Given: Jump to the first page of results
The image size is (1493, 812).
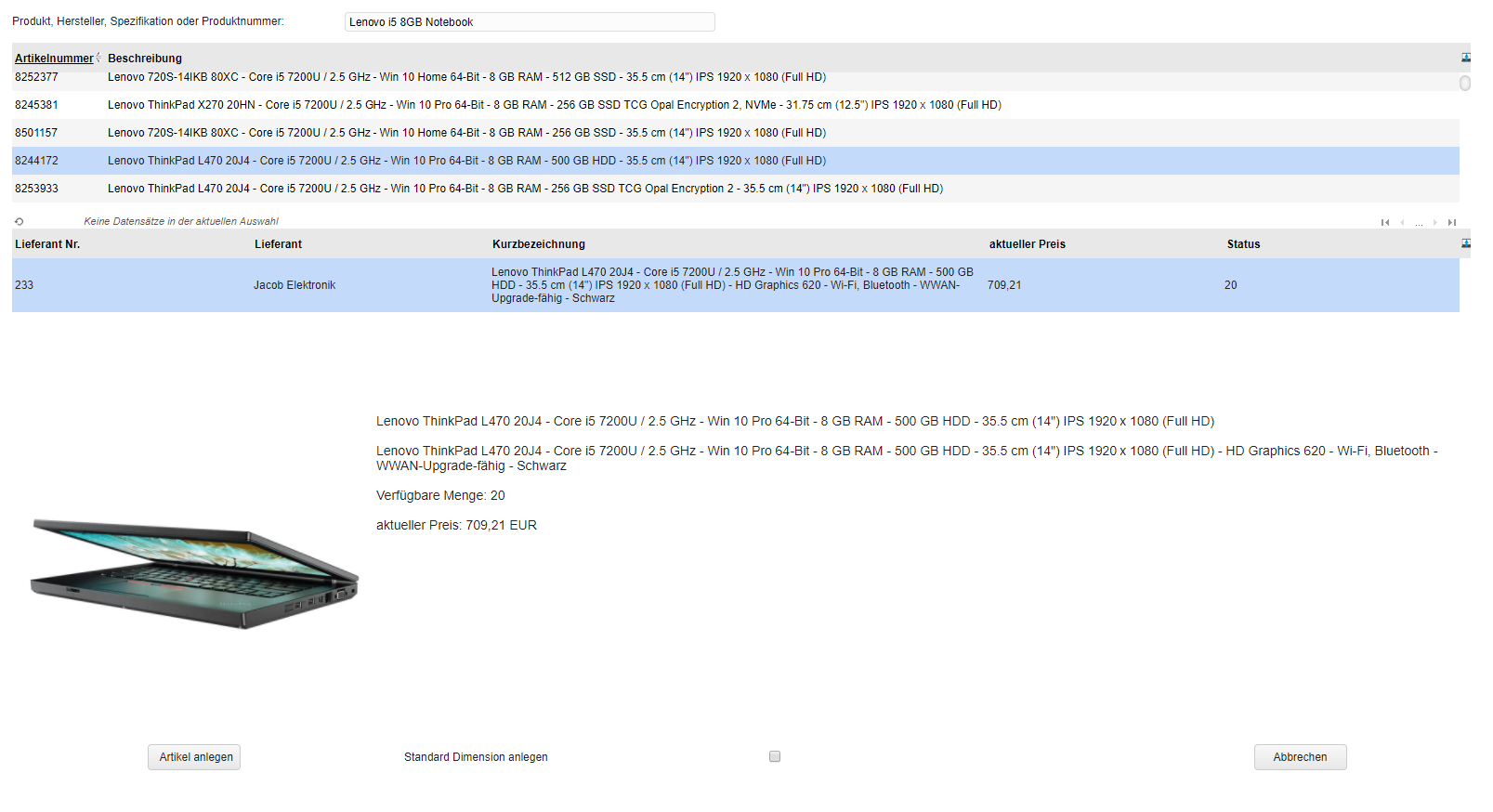Looking at the screenshot, I should pos(1385,222).
